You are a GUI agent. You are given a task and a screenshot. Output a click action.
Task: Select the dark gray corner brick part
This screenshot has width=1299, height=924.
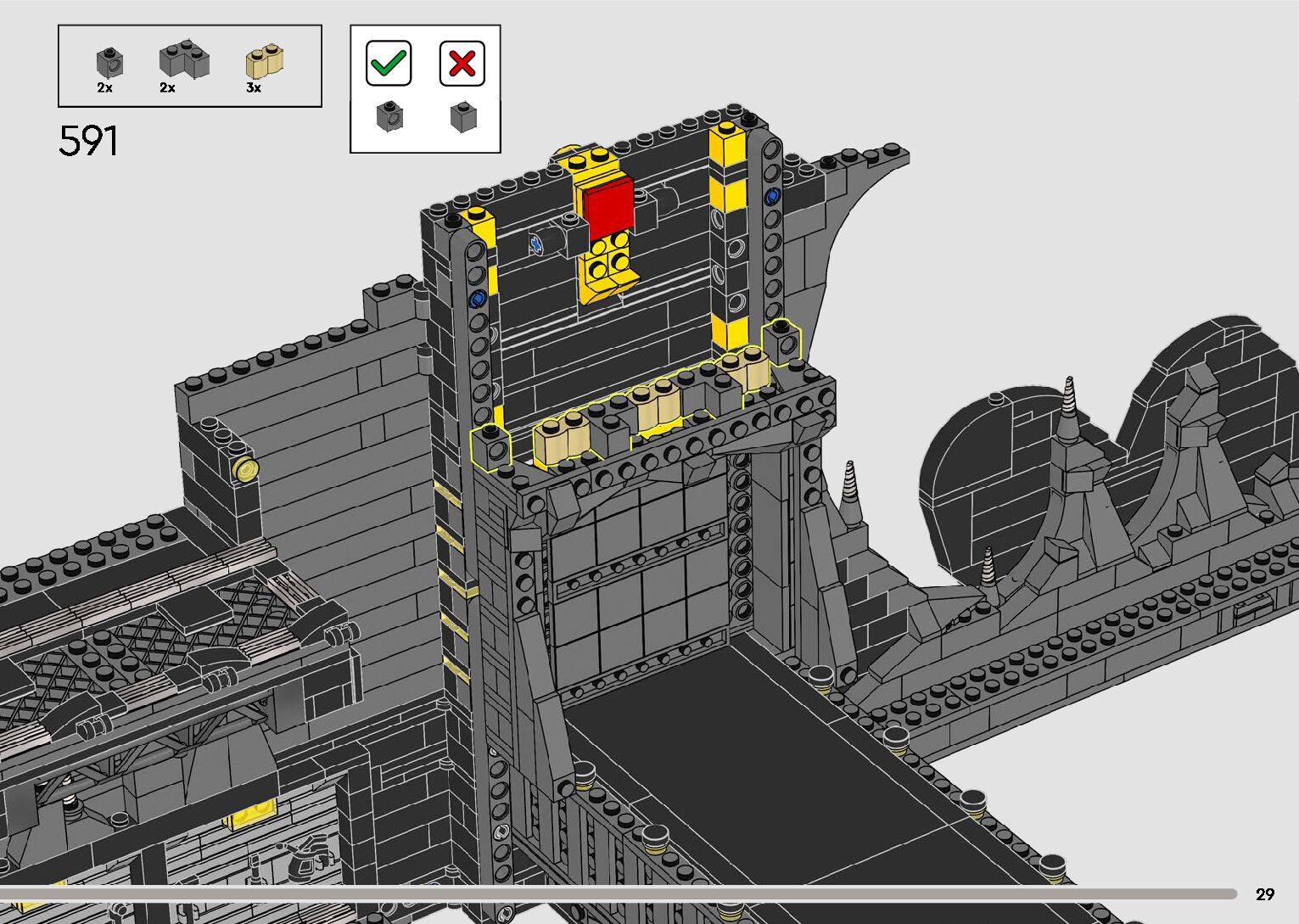[183, 59]
